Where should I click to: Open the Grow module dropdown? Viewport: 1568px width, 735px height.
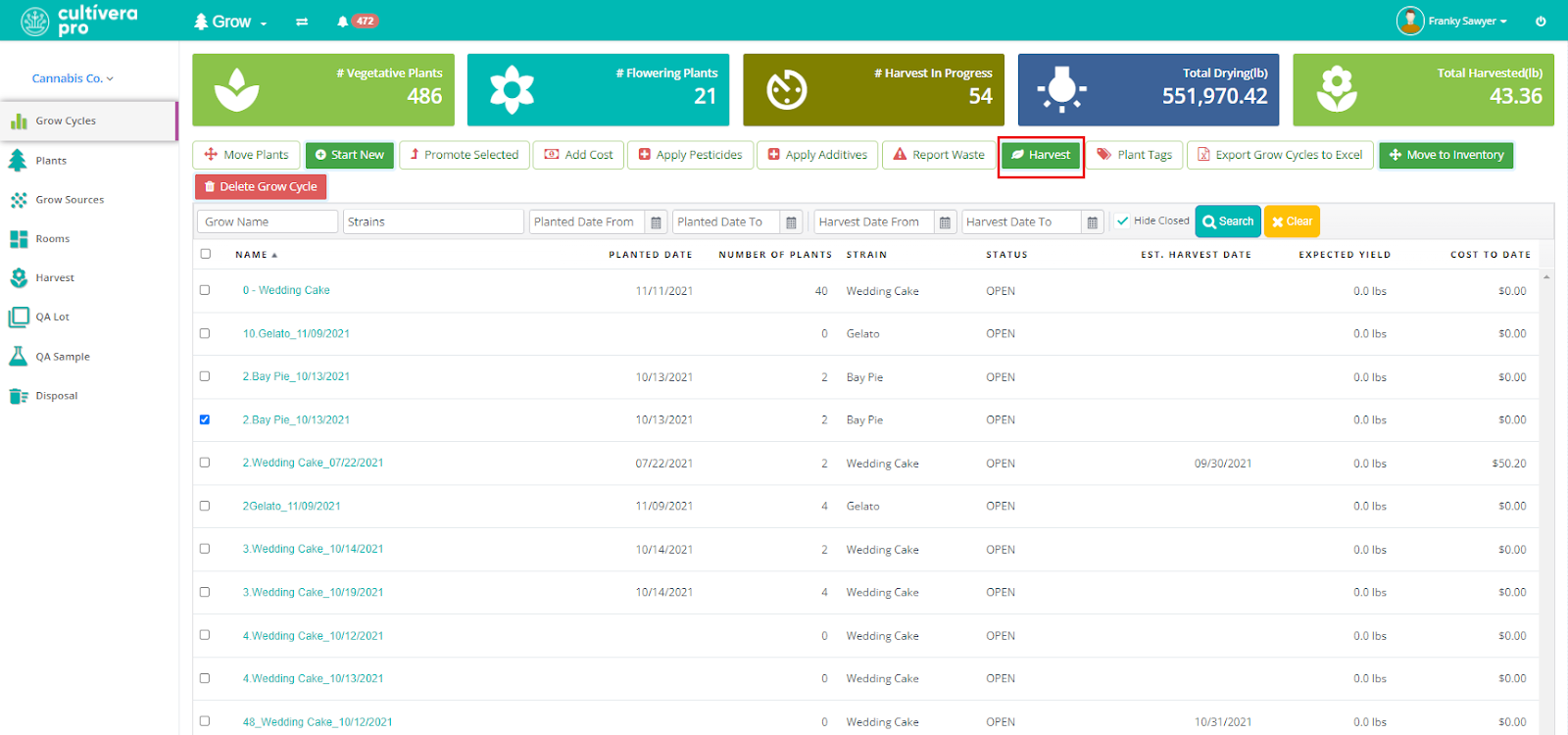(230, 22)
